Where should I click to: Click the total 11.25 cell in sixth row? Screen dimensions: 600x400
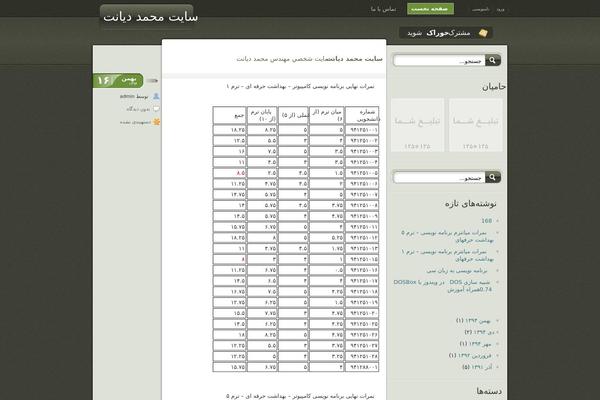[x=230, y=184]
